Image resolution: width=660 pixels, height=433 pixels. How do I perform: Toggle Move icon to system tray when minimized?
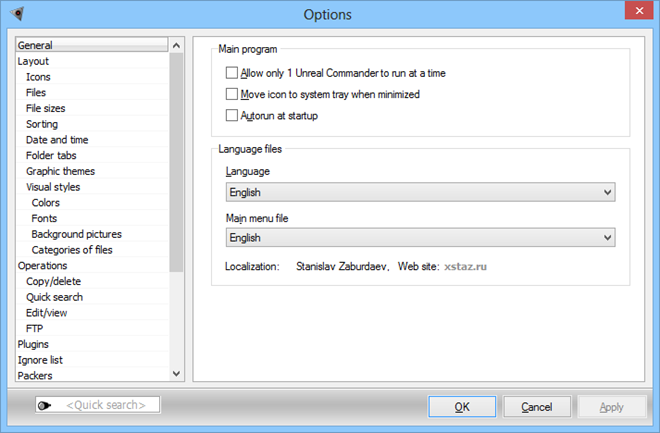(232, 94)
